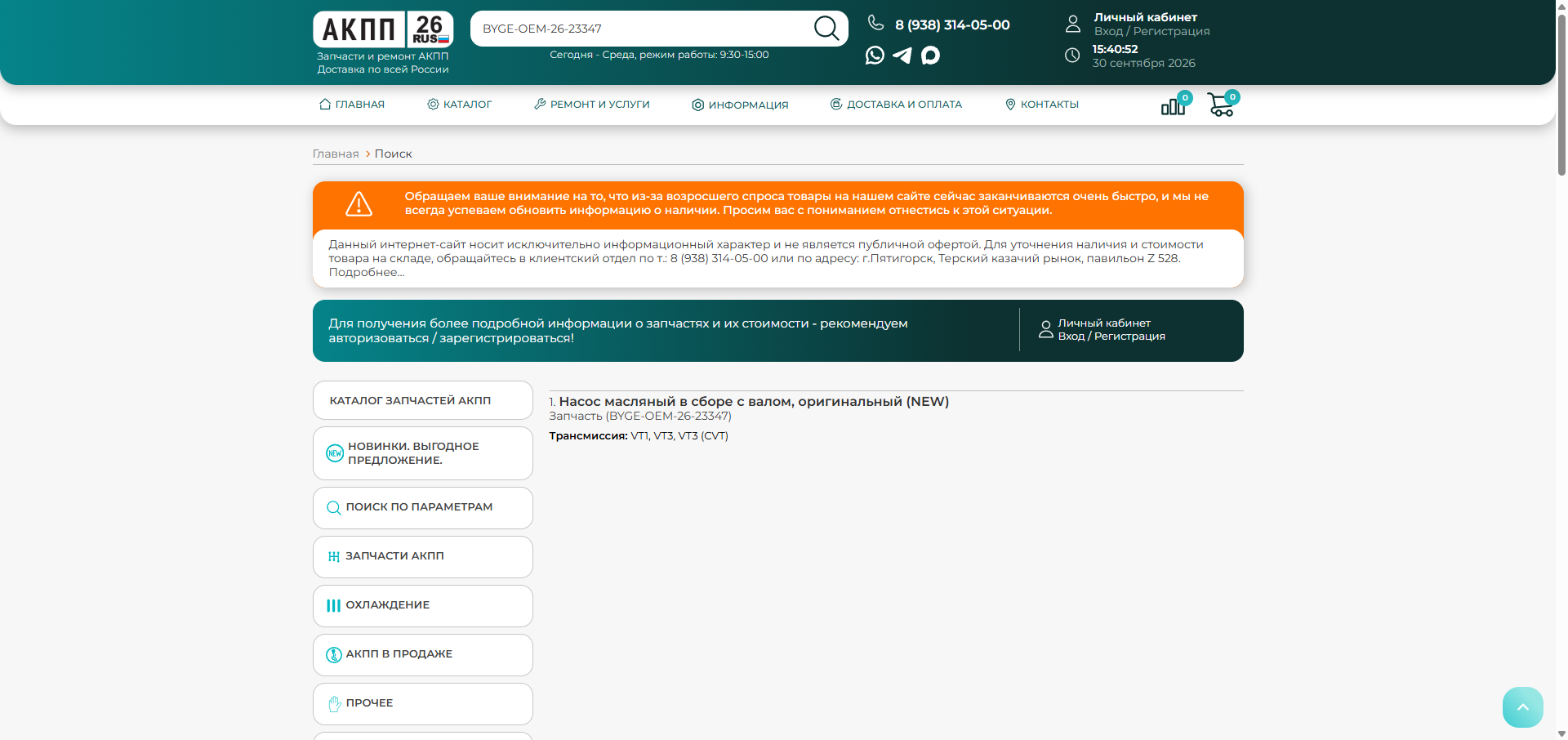Go to ДОСТАВКА И ОПЛАТА page

pyautogui.click(x=896, y=105)
